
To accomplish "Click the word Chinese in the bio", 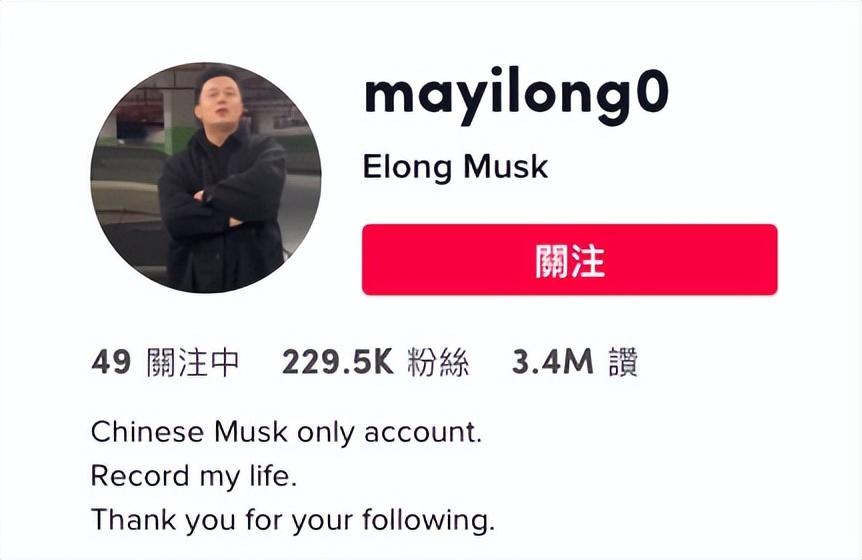I will pyautogui.click(x=147, y=432).
